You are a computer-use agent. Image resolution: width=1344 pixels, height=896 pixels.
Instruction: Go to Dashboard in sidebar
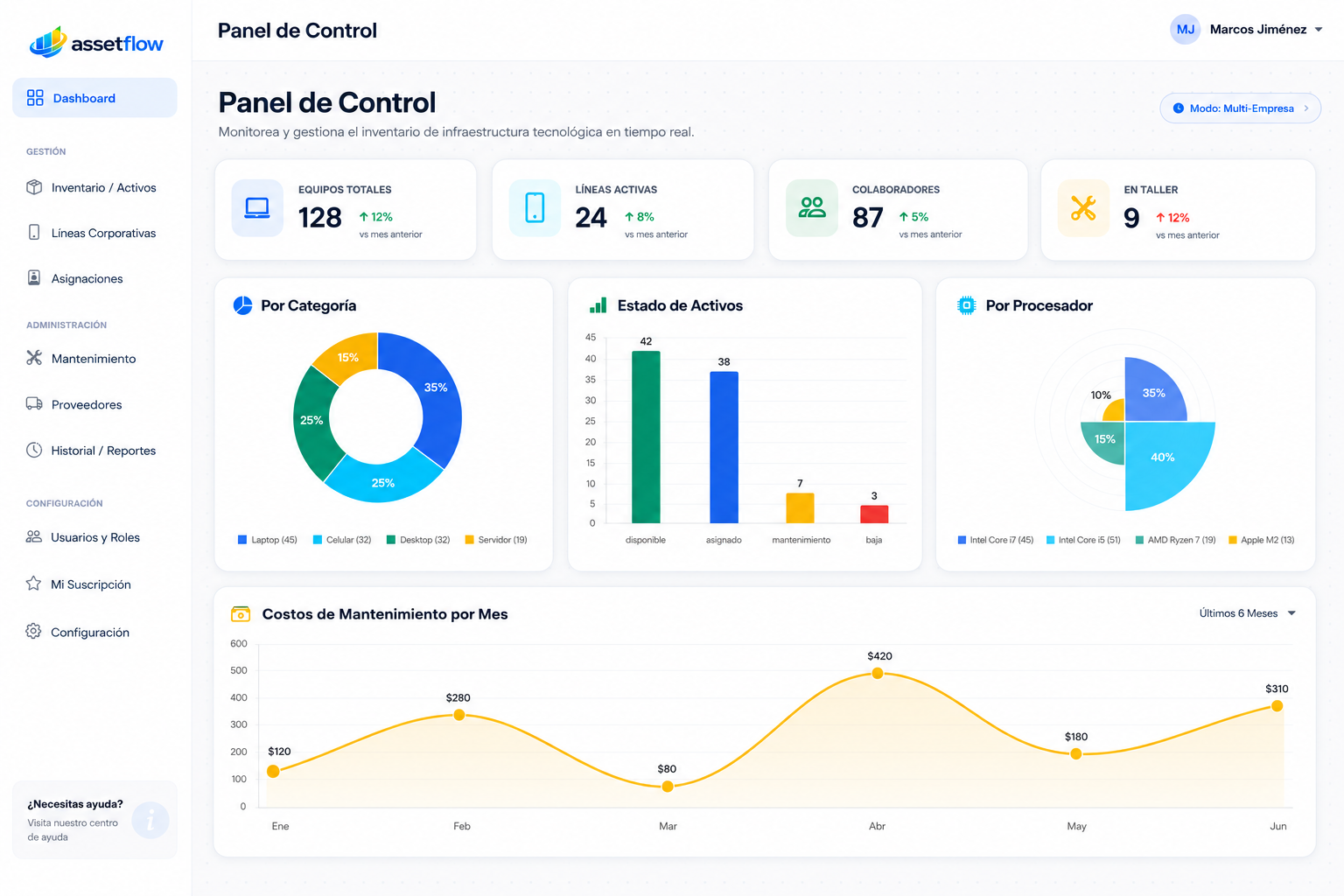pyautogui.click(x=94, y=98)
